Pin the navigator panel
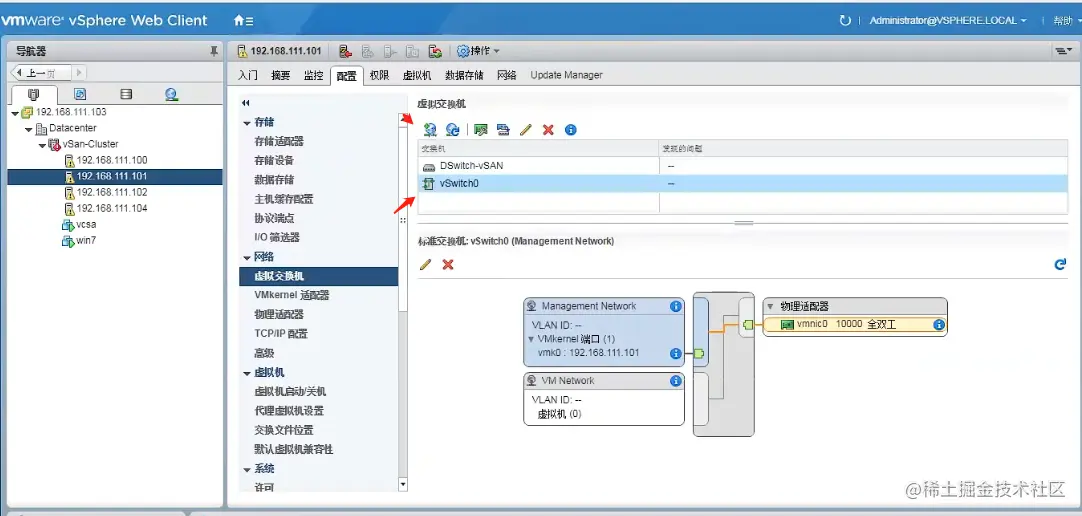Viewport: 1082px width, 516px height. 213,51
